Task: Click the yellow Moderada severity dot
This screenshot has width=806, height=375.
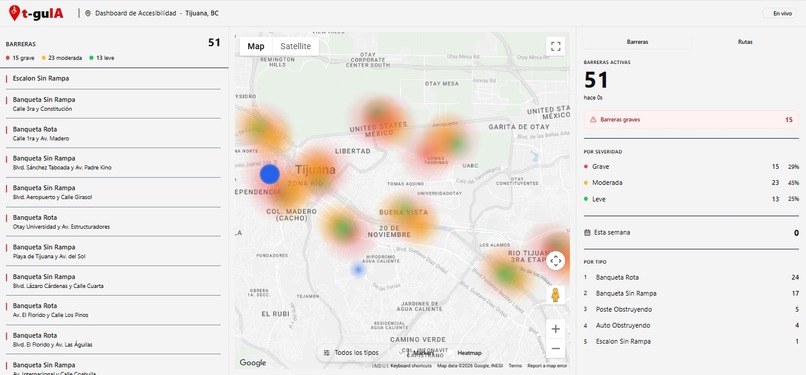Action: tap(586, 183)
